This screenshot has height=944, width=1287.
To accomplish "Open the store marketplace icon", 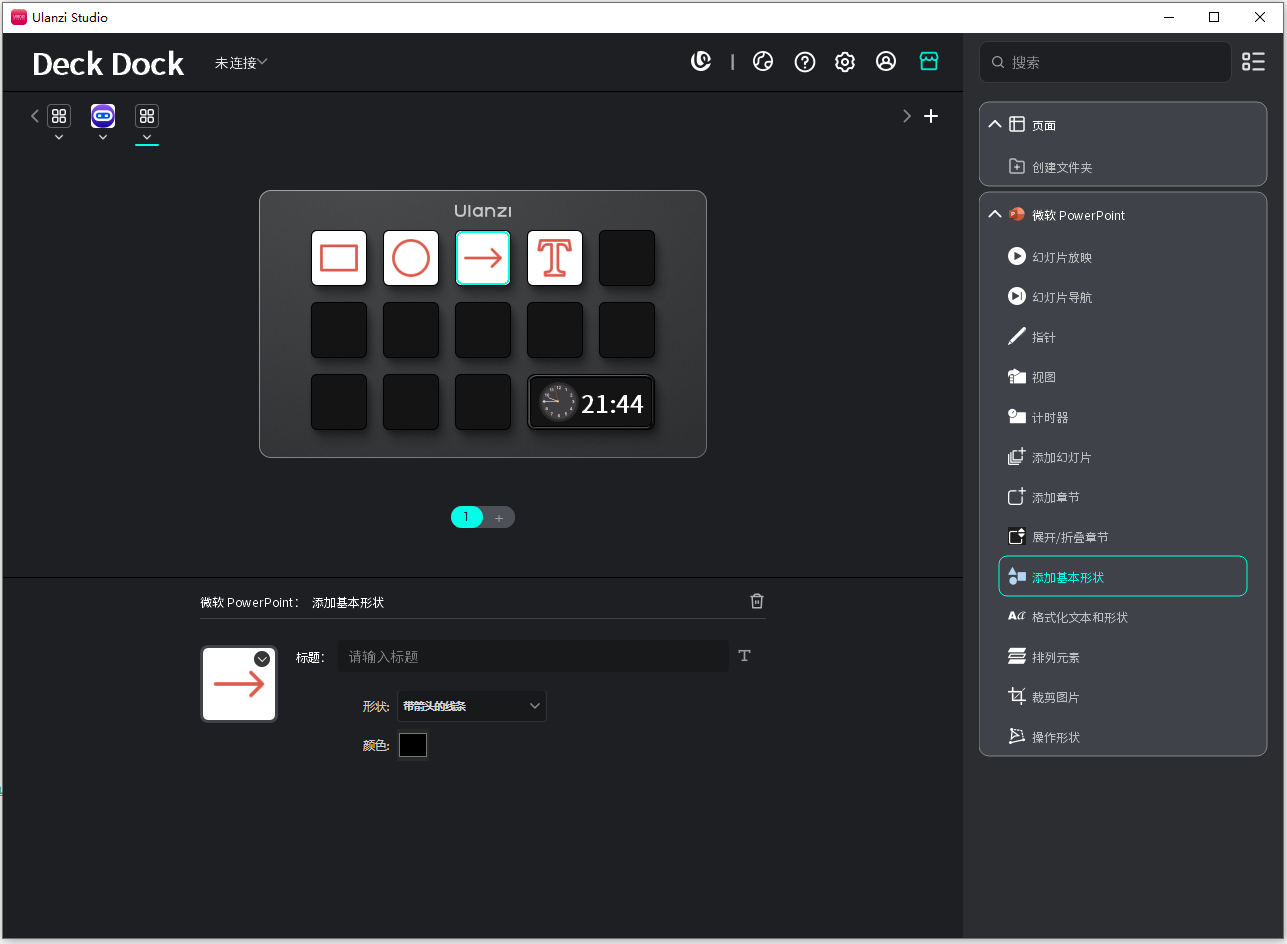I will [x=929, y=62].
